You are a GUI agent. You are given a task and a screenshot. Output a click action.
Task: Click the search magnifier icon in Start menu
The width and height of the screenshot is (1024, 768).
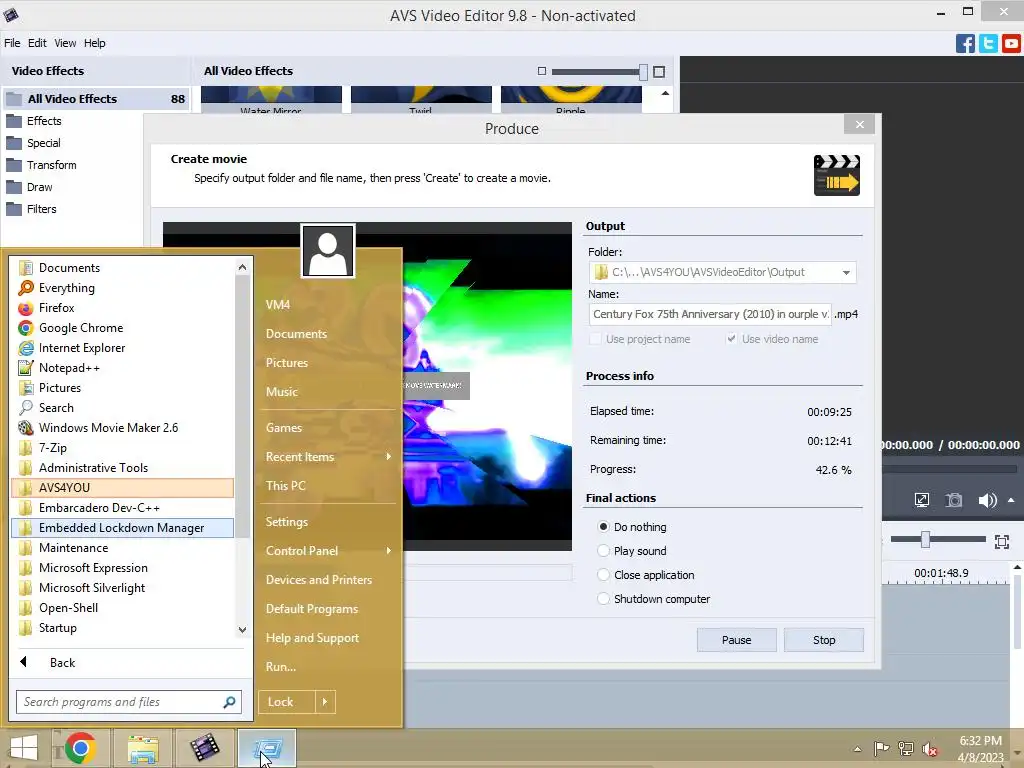point(229,702)
